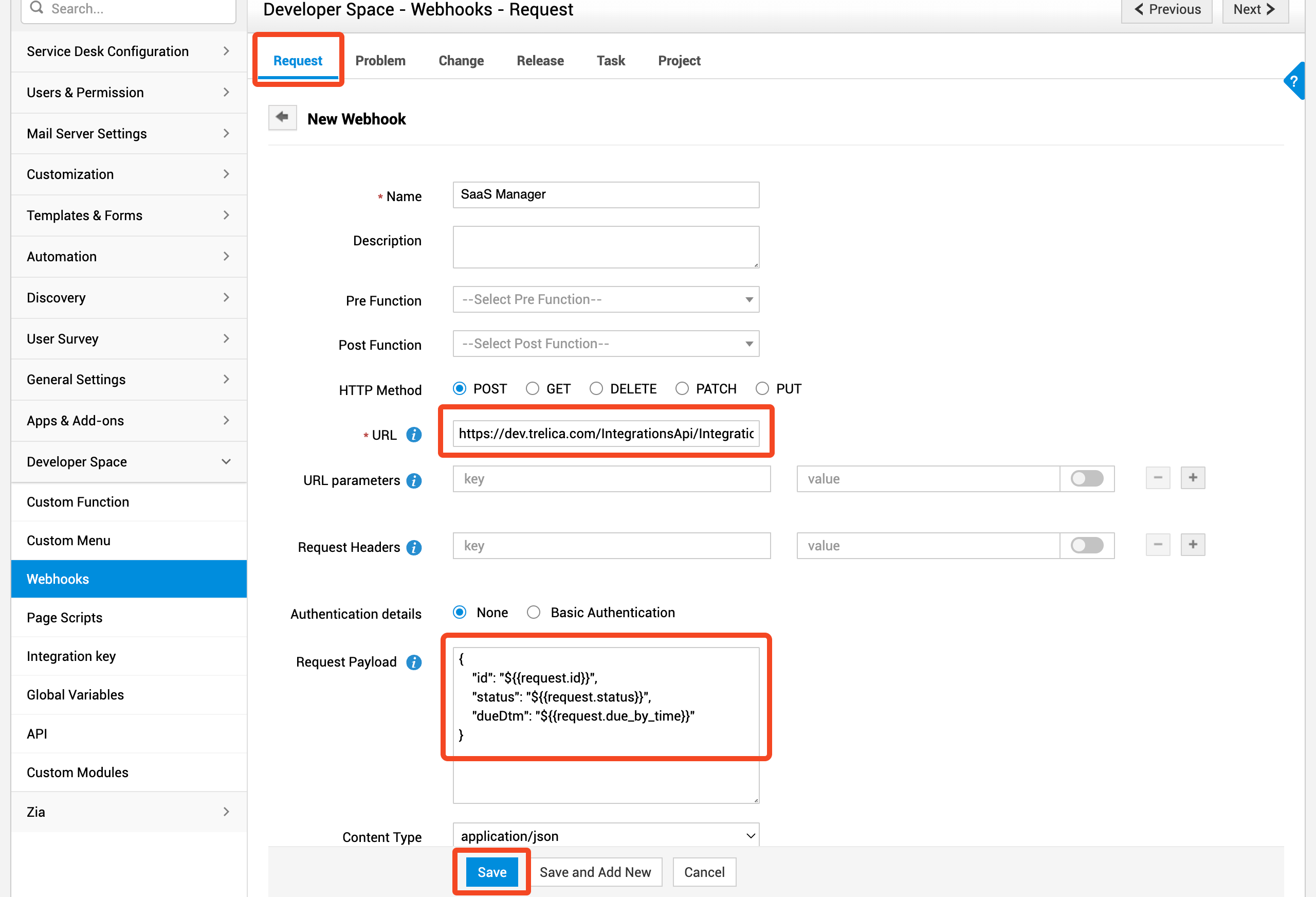Expand the Discovery menu

[x=129, y=297]
